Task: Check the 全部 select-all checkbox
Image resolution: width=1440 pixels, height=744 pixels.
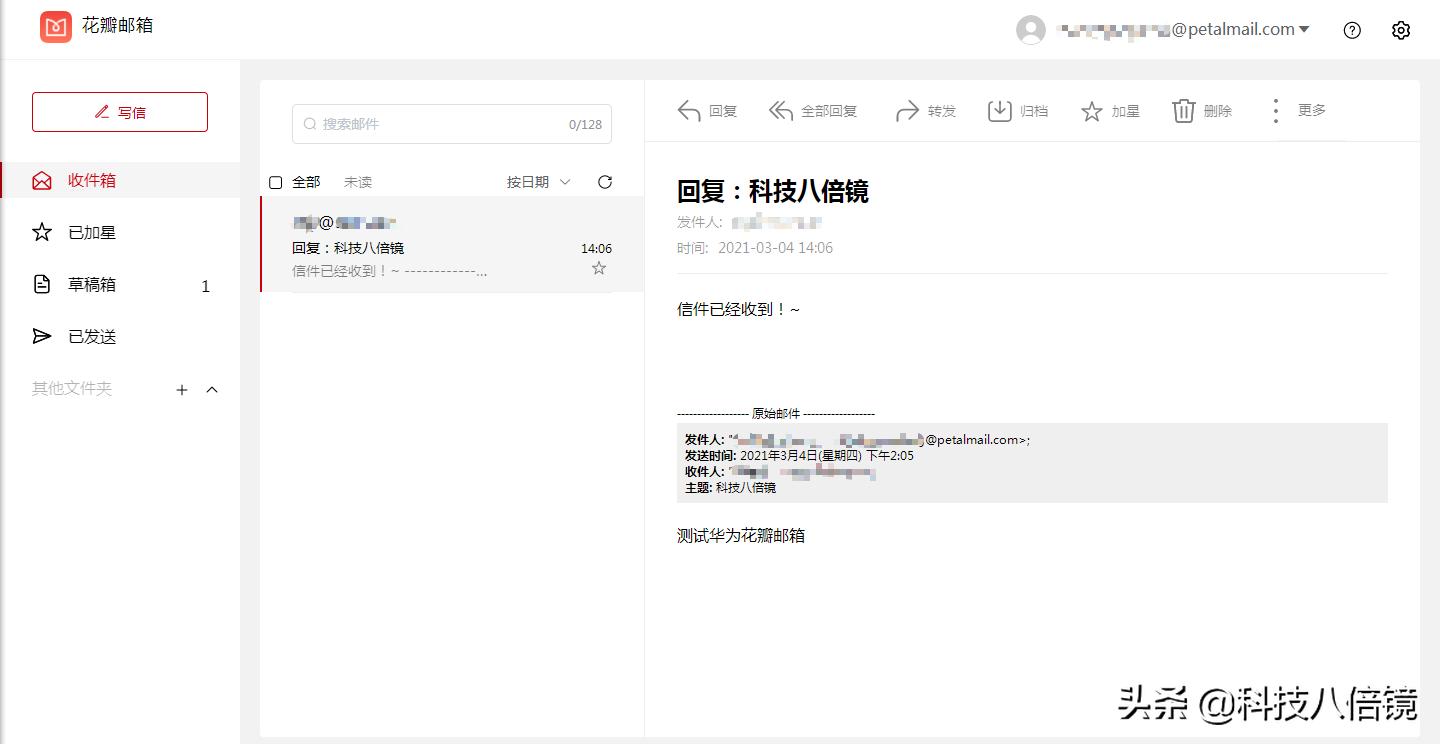Action: 276,182
